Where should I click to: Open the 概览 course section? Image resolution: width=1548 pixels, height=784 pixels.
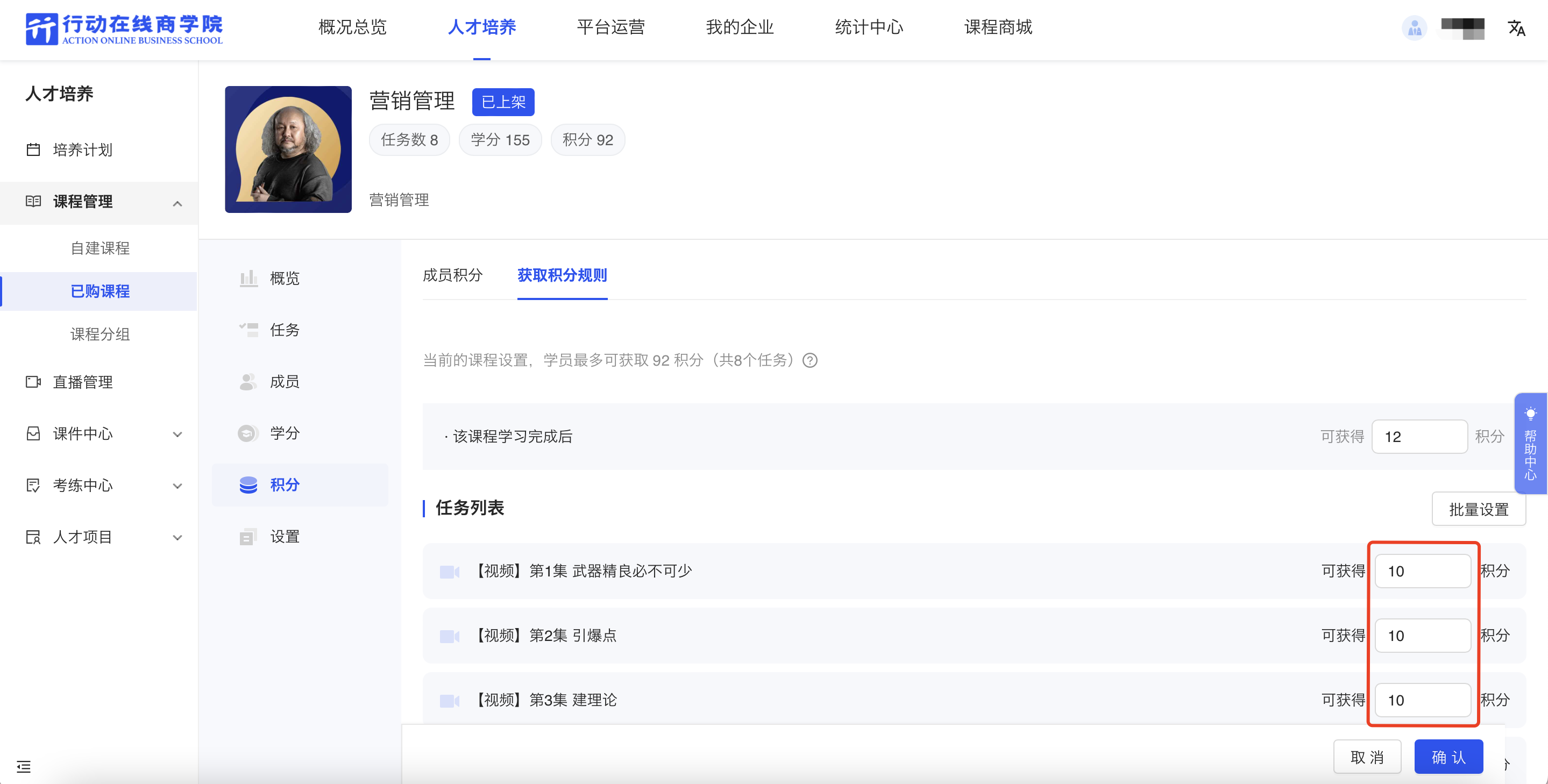coord(284,278)
